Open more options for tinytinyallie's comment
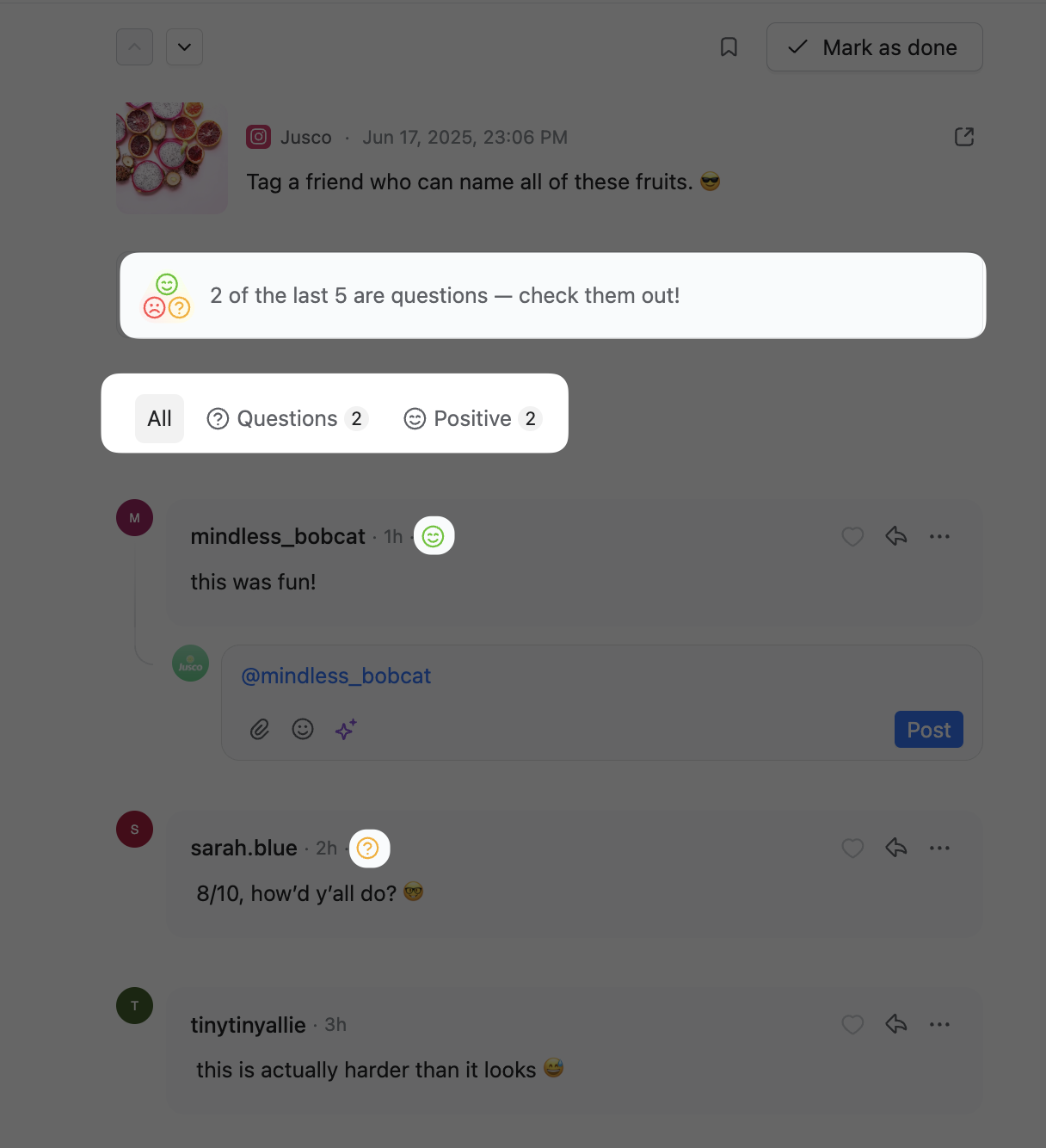The height and width of the screenshot is (1148, 1046). click(939, 1024)
